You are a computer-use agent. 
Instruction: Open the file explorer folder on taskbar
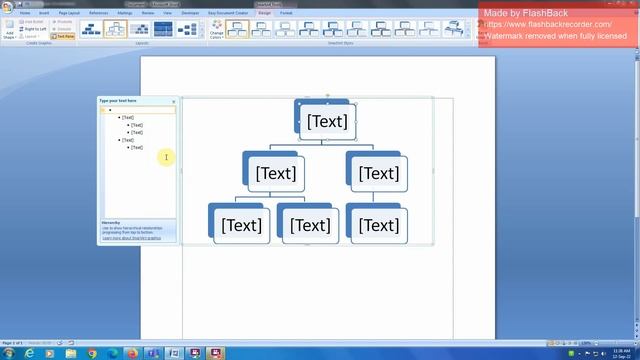(71, 353)
